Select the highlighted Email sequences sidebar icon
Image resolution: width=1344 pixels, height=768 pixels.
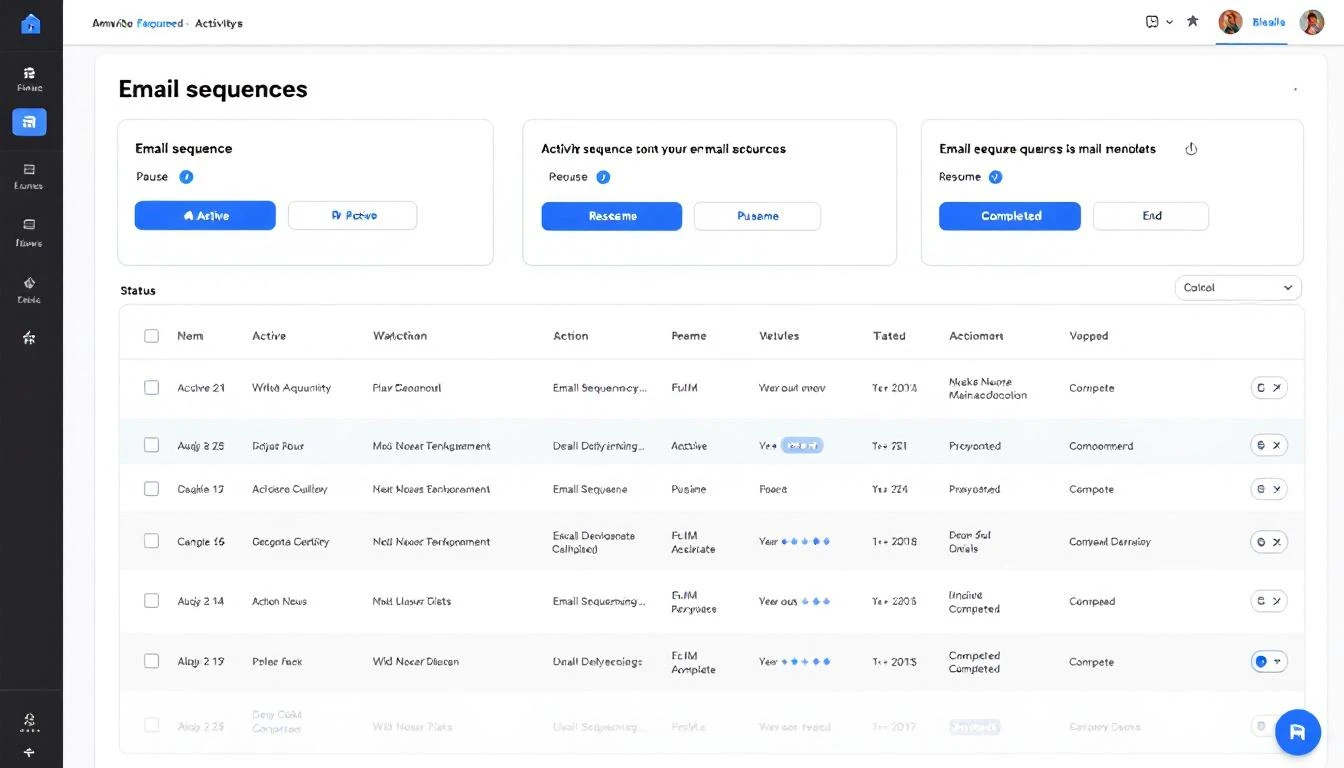(x=29, y=121)
